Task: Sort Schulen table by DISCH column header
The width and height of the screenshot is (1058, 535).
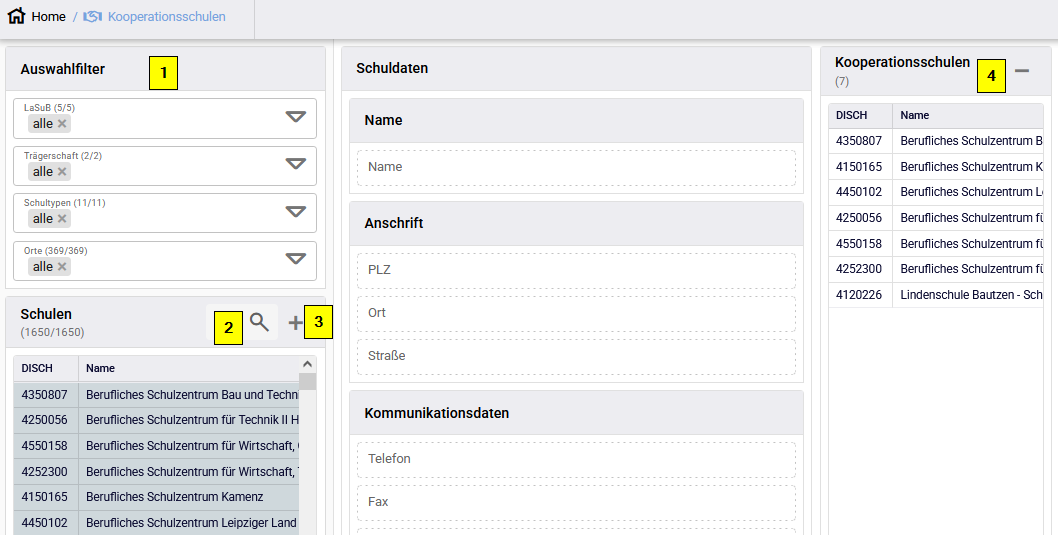Action: [x=38, y=368]
